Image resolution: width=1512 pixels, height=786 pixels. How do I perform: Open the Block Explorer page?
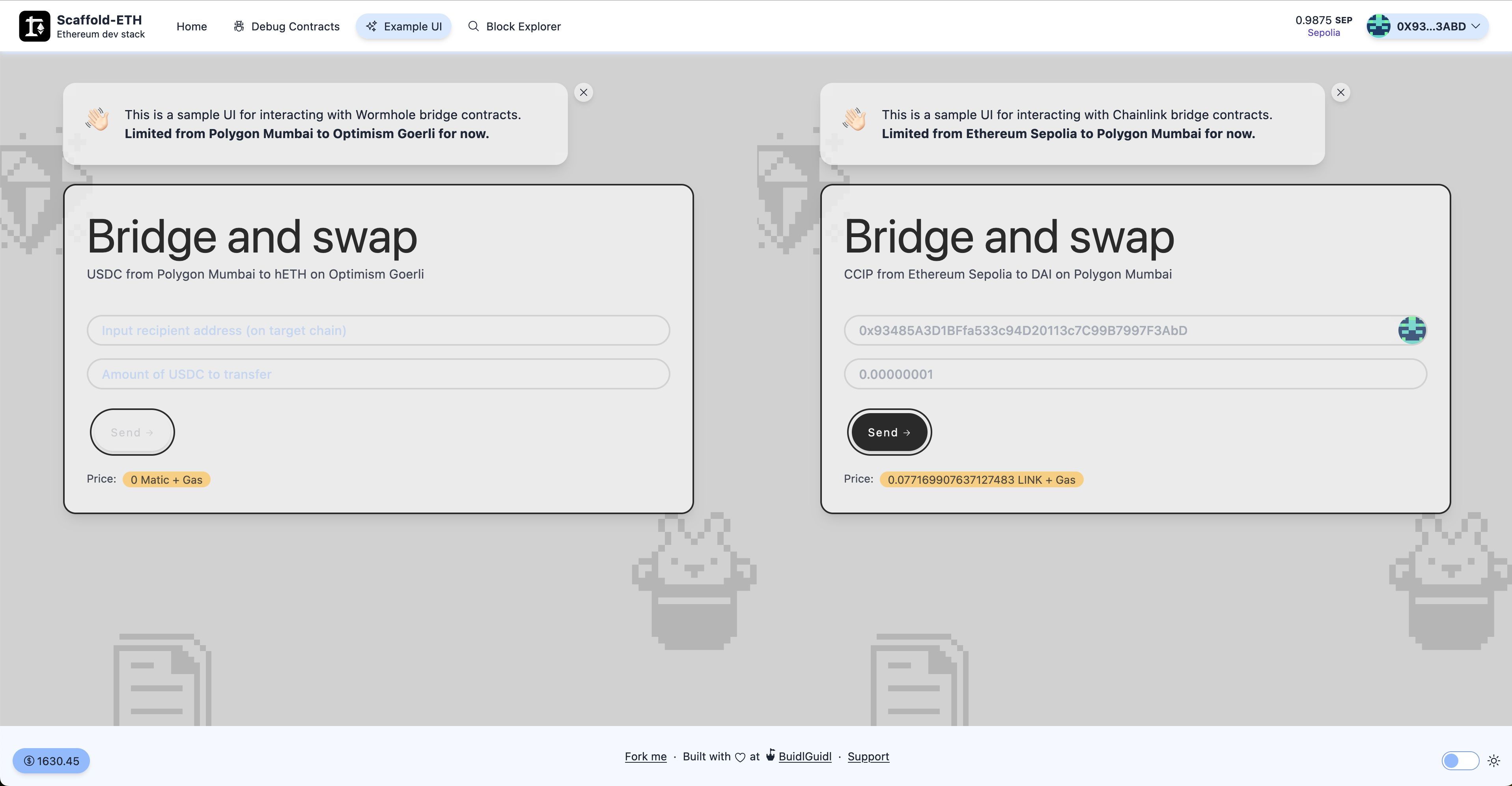tap(514, 26)
